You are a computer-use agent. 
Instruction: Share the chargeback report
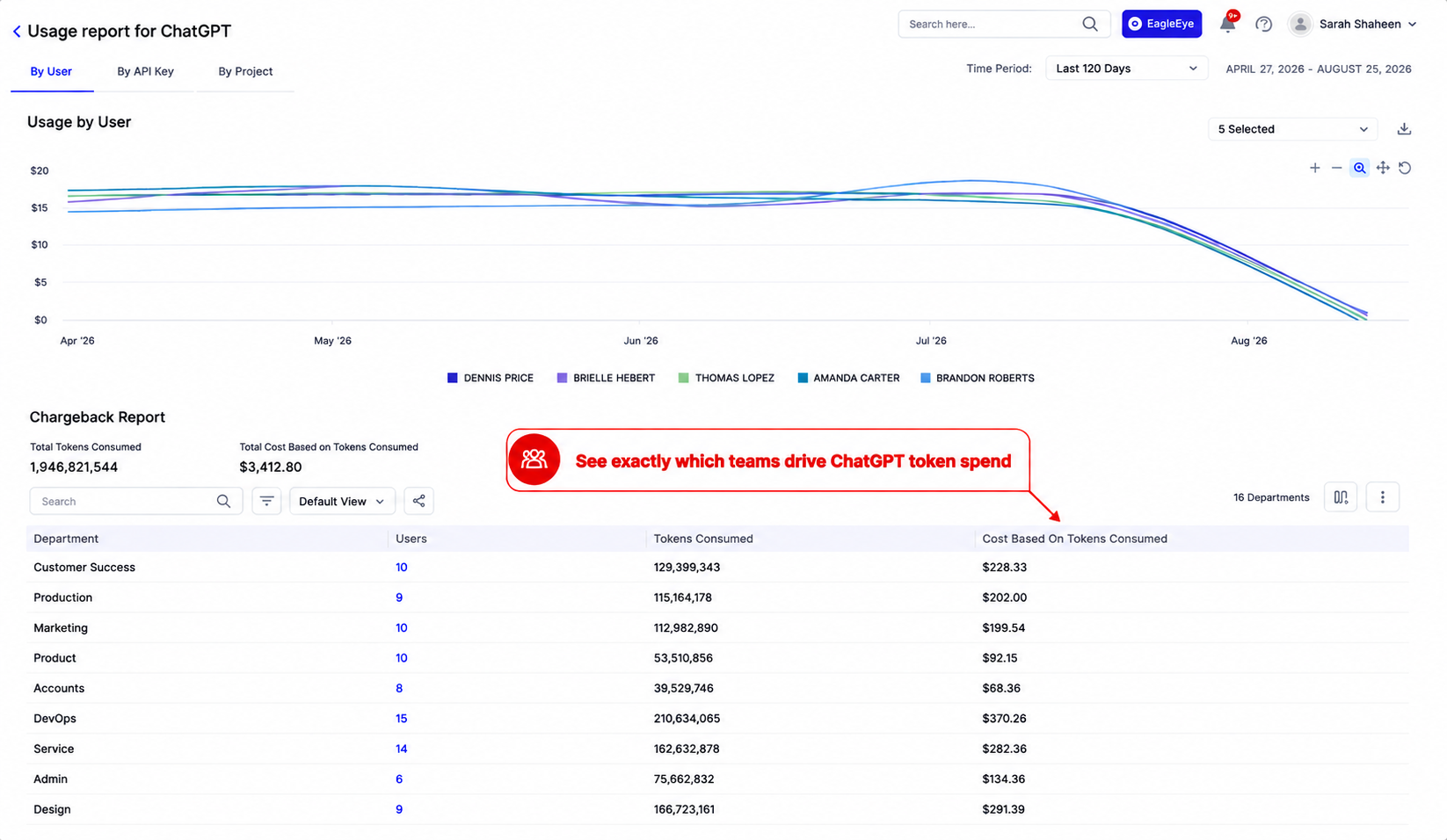419,501
